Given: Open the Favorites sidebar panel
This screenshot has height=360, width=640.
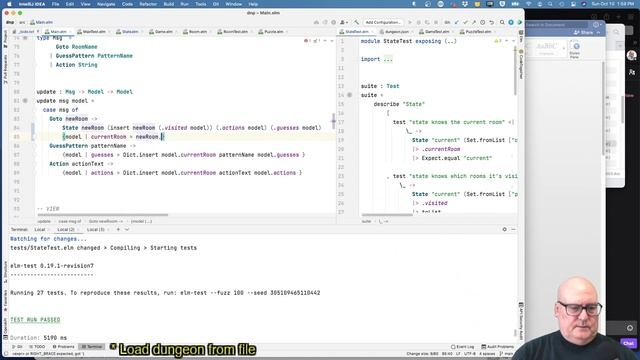Looking at the screenshot, I should click(x=5, y=300).
